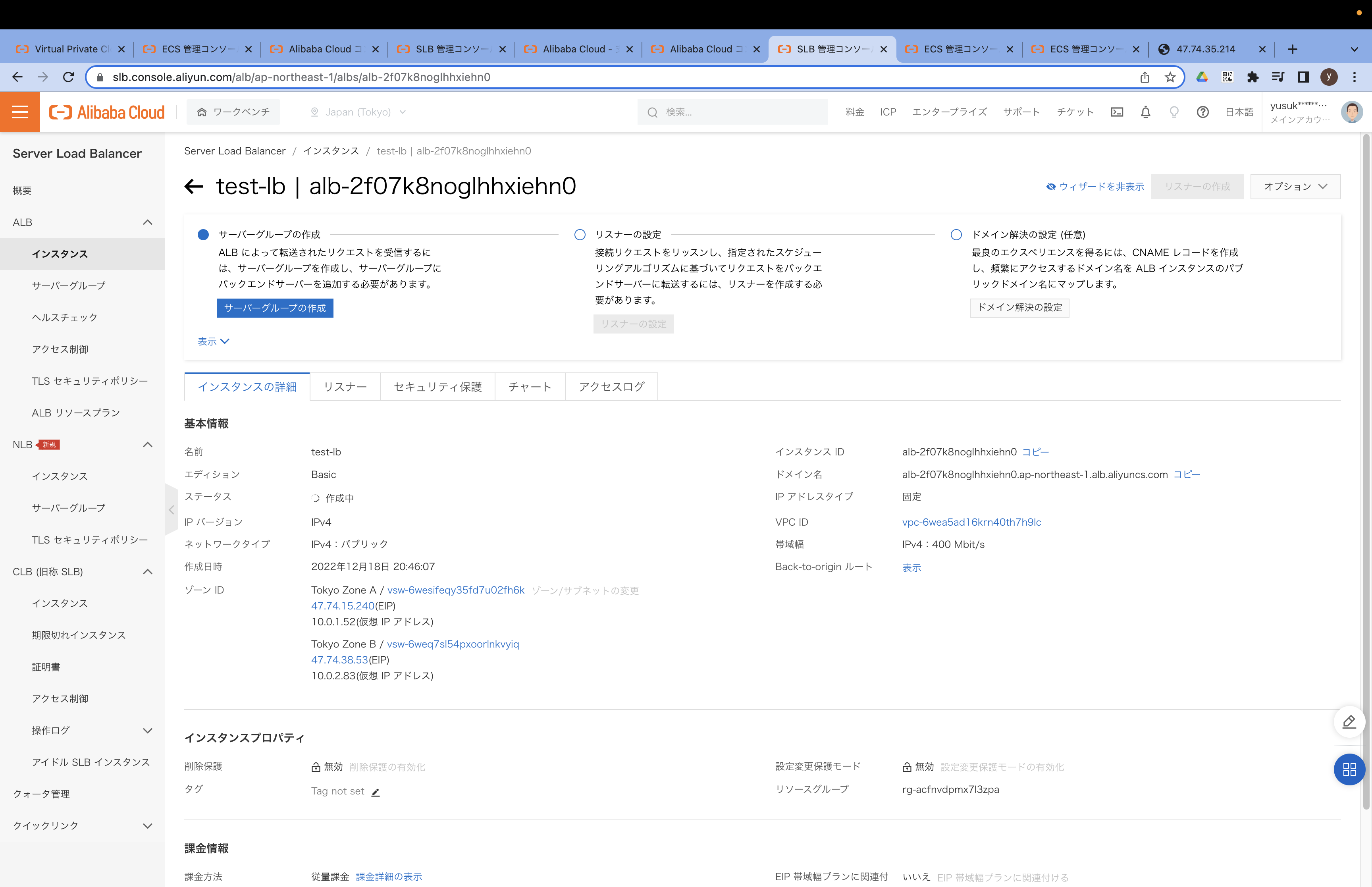Open announcements via the lightbulb icon
Viewport: 1372px width, 887px height.
click(1174, 112)
